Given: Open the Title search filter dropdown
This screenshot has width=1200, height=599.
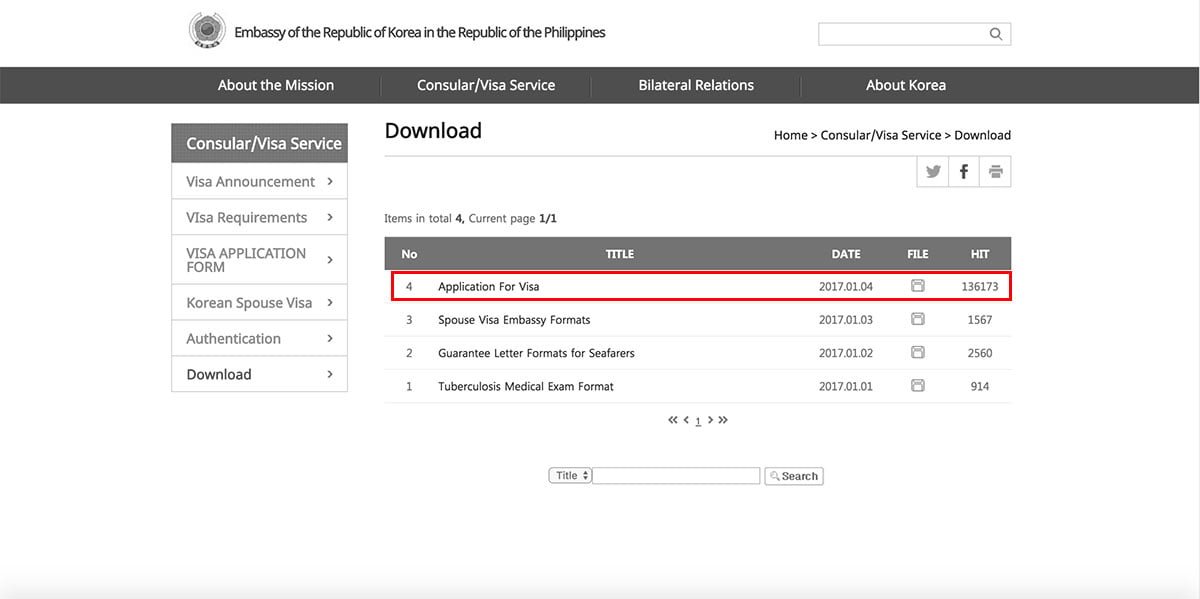Looking at the screenshot, I should click(x=570, y=476).
